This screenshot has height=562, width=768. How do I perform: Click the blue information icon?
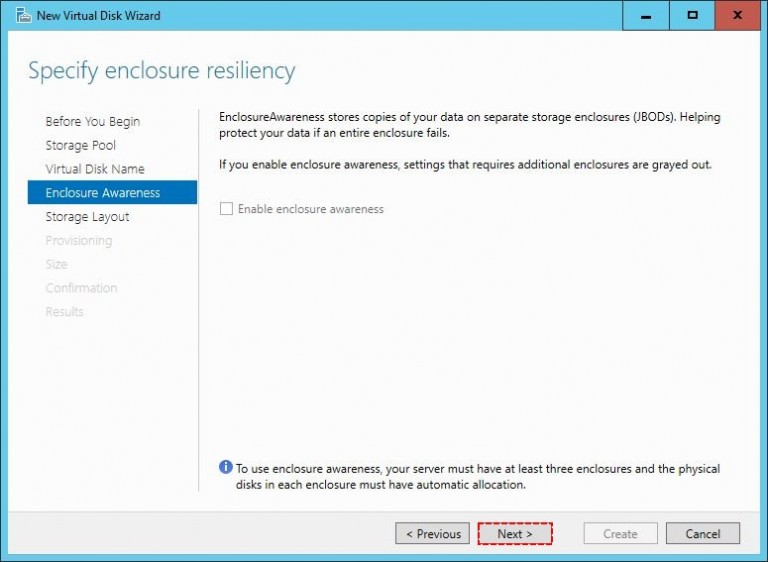[x=226, y=468]
